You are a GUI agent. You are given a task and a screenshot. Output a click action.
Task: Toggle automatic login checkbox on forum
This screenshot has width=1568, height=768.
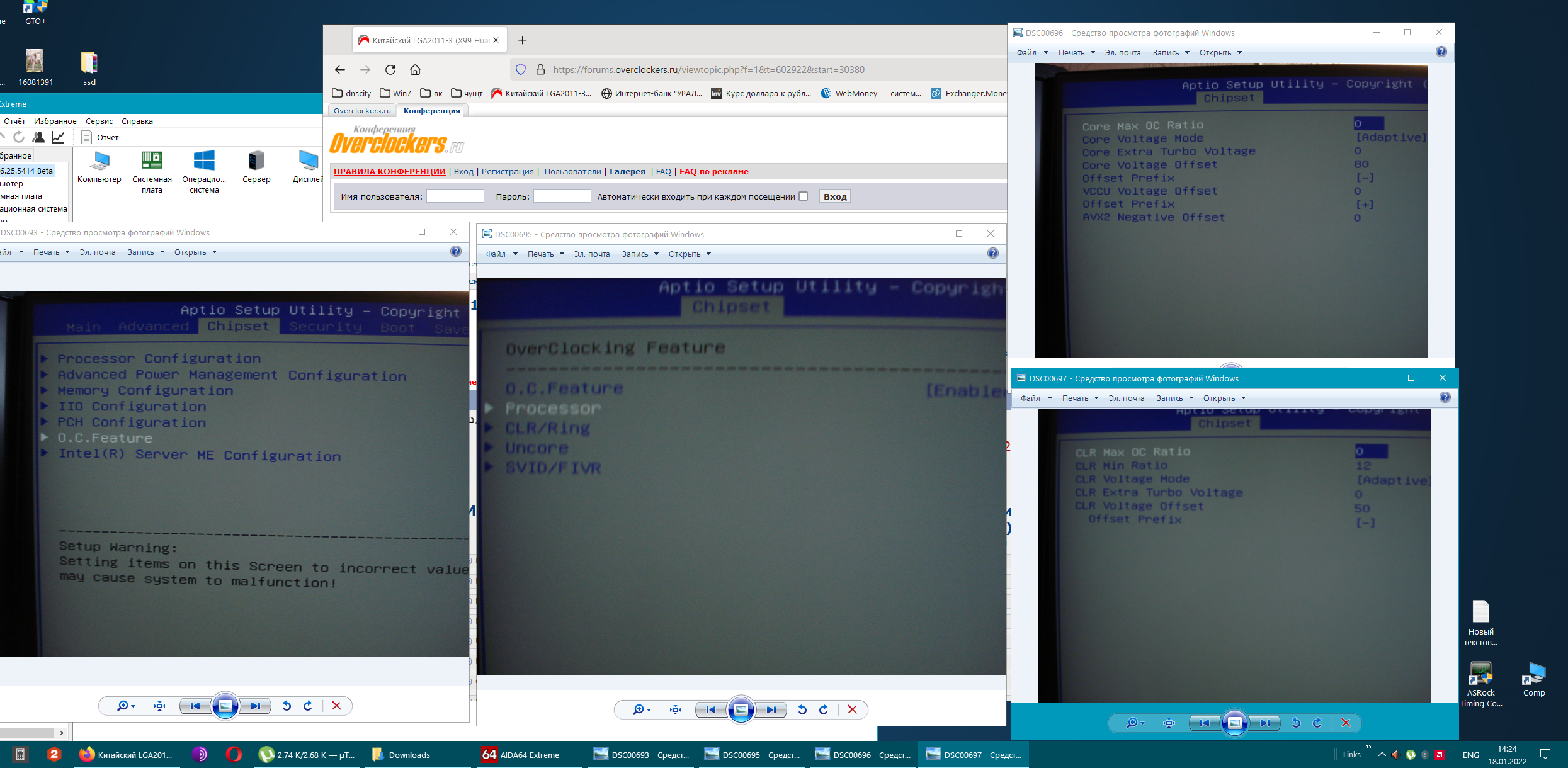point(804,196)
